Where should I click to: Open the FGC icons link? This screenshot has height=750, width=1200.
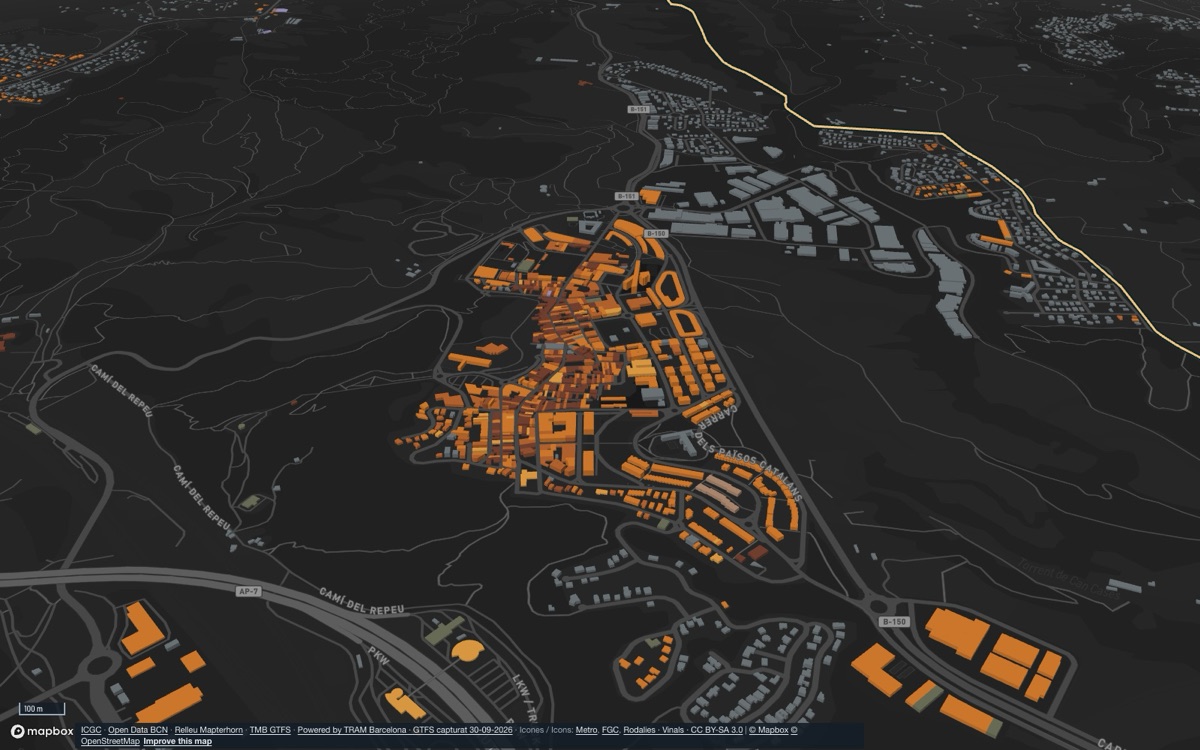(610, 730)
